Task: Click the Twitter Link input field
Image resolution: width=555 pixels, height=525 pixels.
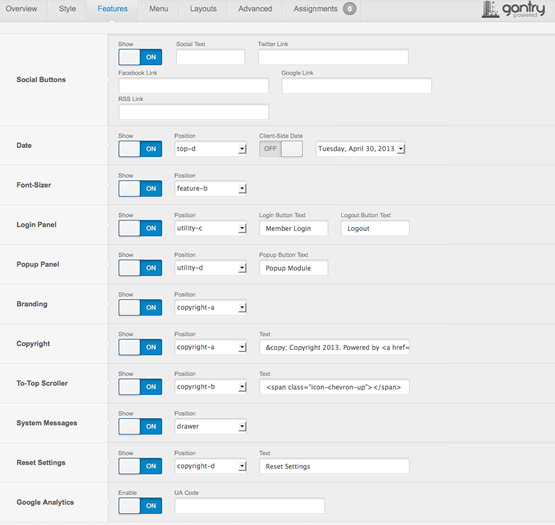Action: (x=333, y=57)
